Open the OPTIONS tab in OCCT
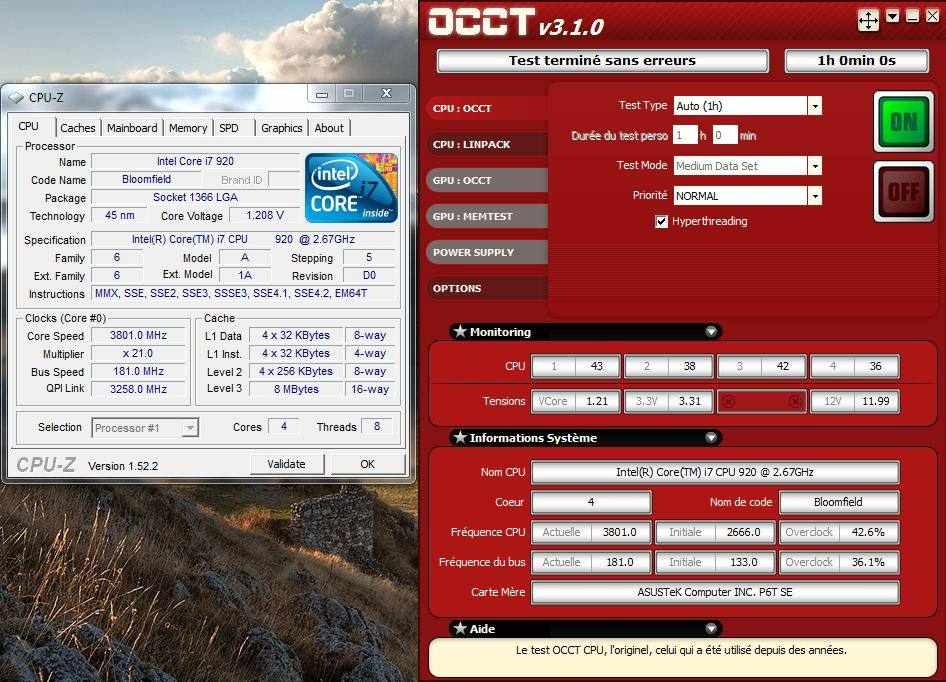 (x=487, y=288)
